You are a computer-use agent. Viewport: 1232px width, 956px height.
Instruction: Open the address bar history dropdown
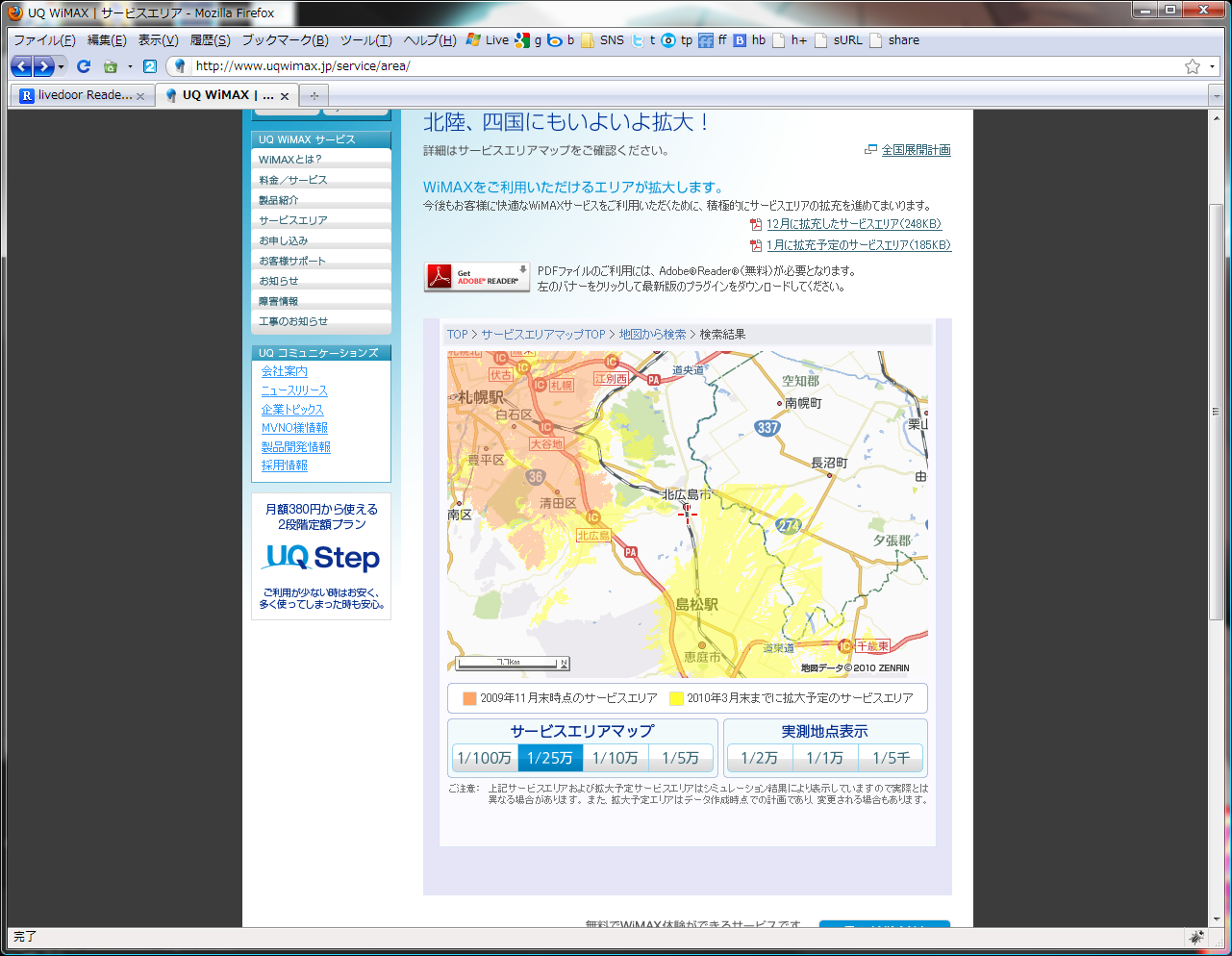[1212, 66]
